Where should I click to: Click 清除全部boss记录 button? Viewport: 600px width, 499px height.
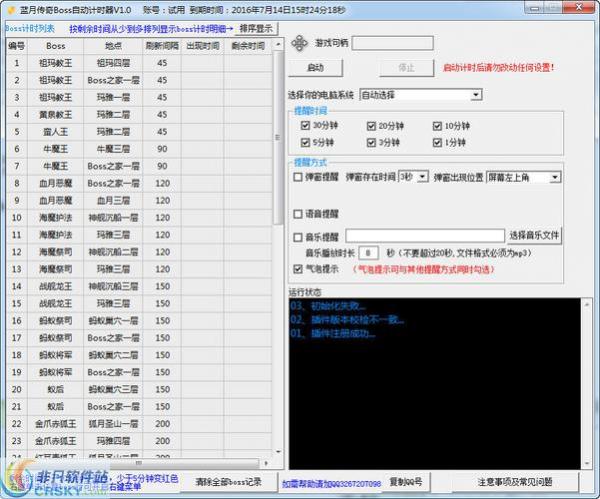(x=228, y=482)
